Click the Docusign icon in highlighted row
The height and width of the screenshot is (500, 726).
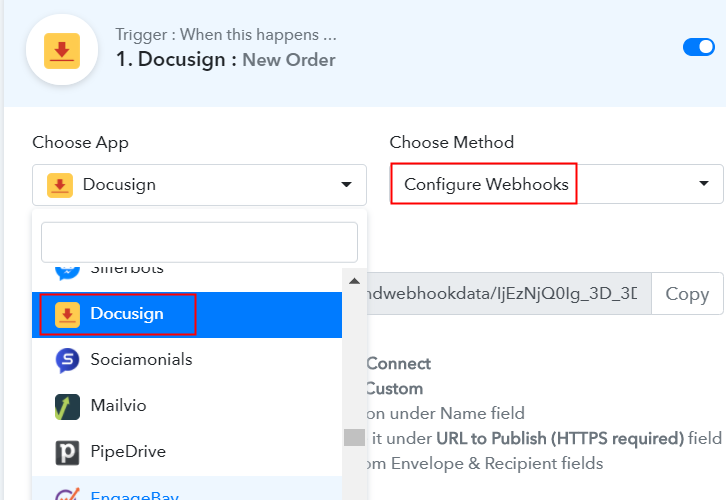click(67, 315)
